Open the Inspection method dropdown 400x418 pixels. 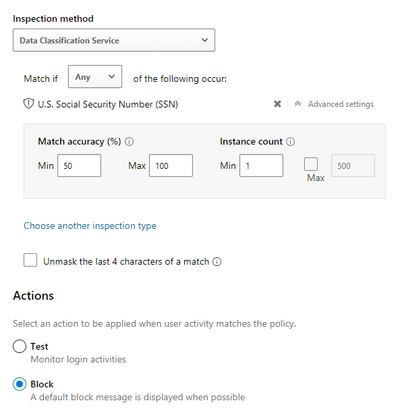tap(114, 40)
